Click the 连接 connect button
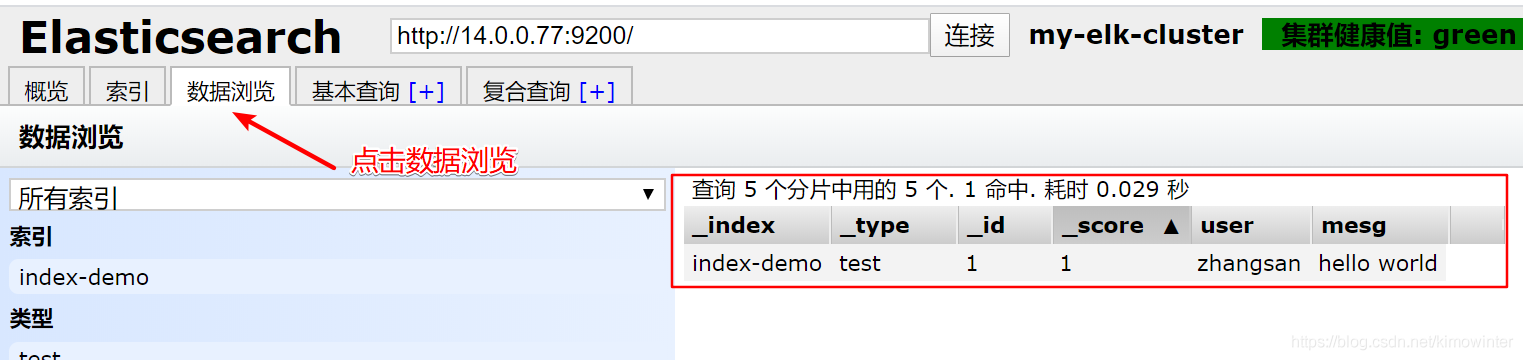Image resolution: width=1523 pixels, height=360 pixels. click(969, 36)
